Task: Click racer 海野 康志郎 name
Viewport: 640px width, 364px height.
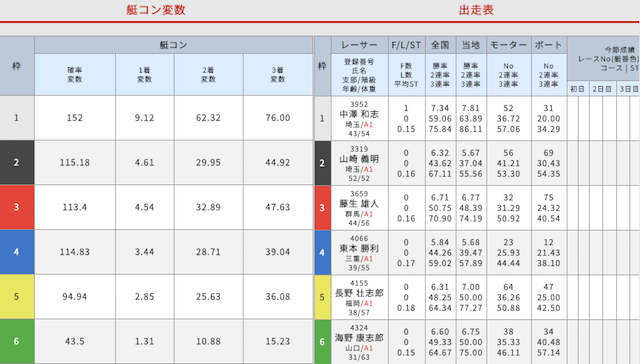Action: point(359,338)
